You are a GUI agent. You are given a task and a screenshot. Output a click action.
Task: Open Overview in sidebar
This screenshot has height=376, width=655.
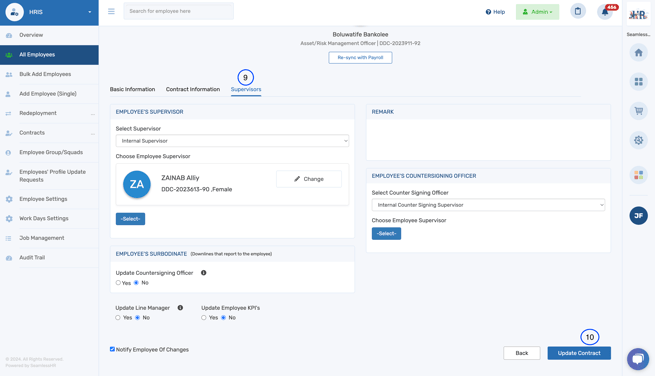49,36
